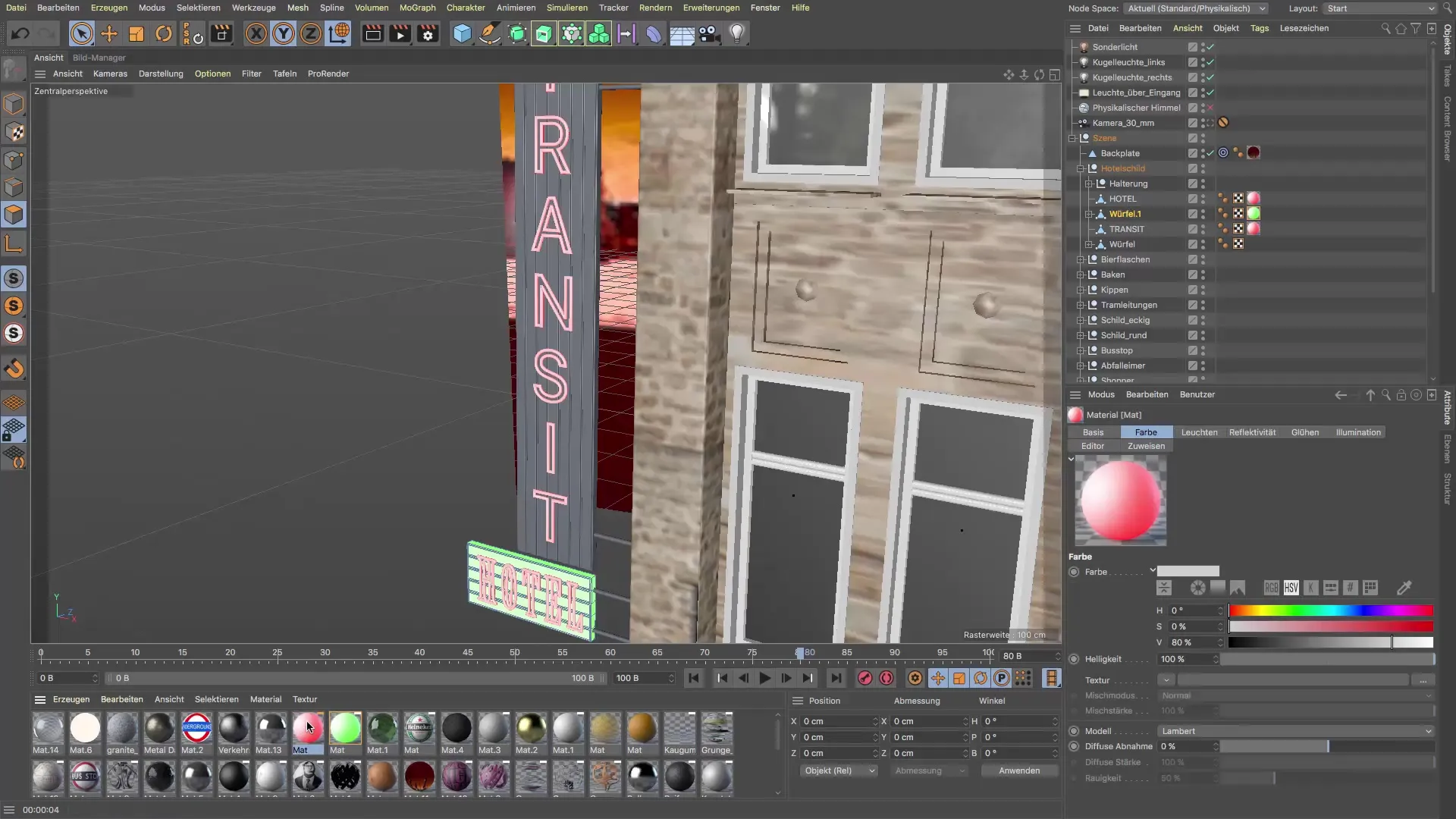Click the autokeying record icon

point(886,679)
